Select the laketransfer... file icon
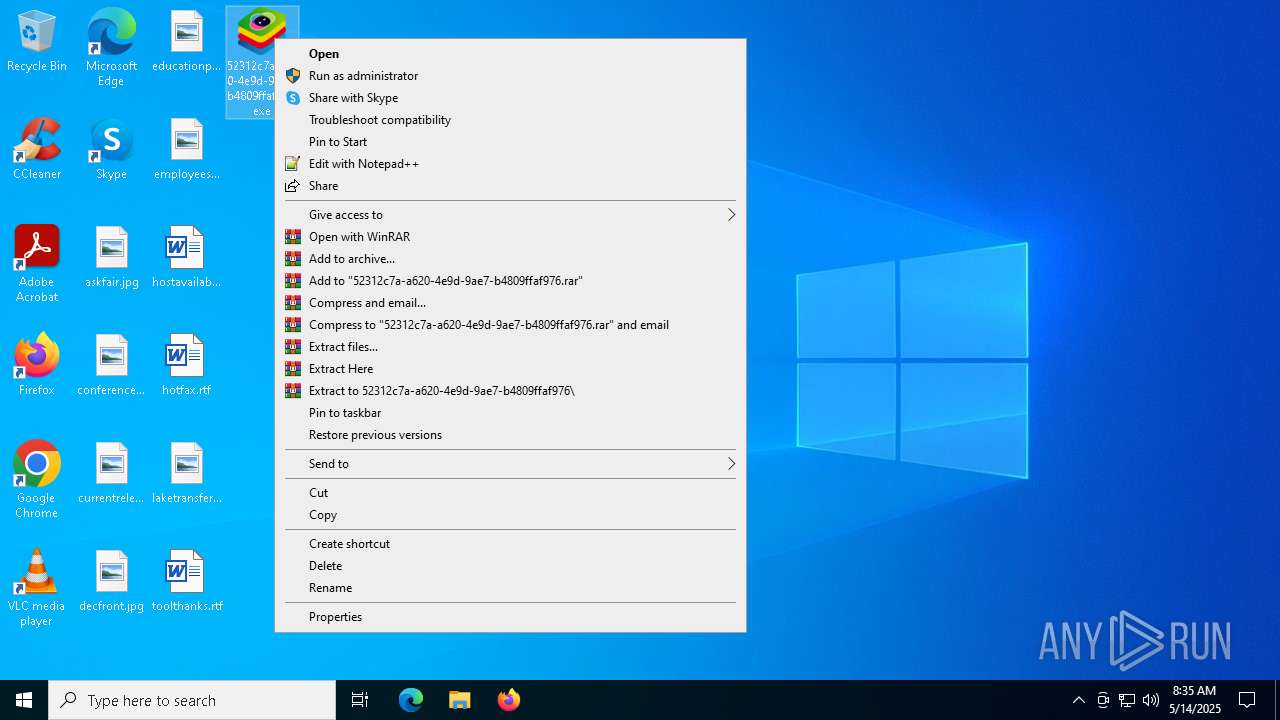Image resolution: width=1280 pixels, height=720 pixels. coord(187,474)
